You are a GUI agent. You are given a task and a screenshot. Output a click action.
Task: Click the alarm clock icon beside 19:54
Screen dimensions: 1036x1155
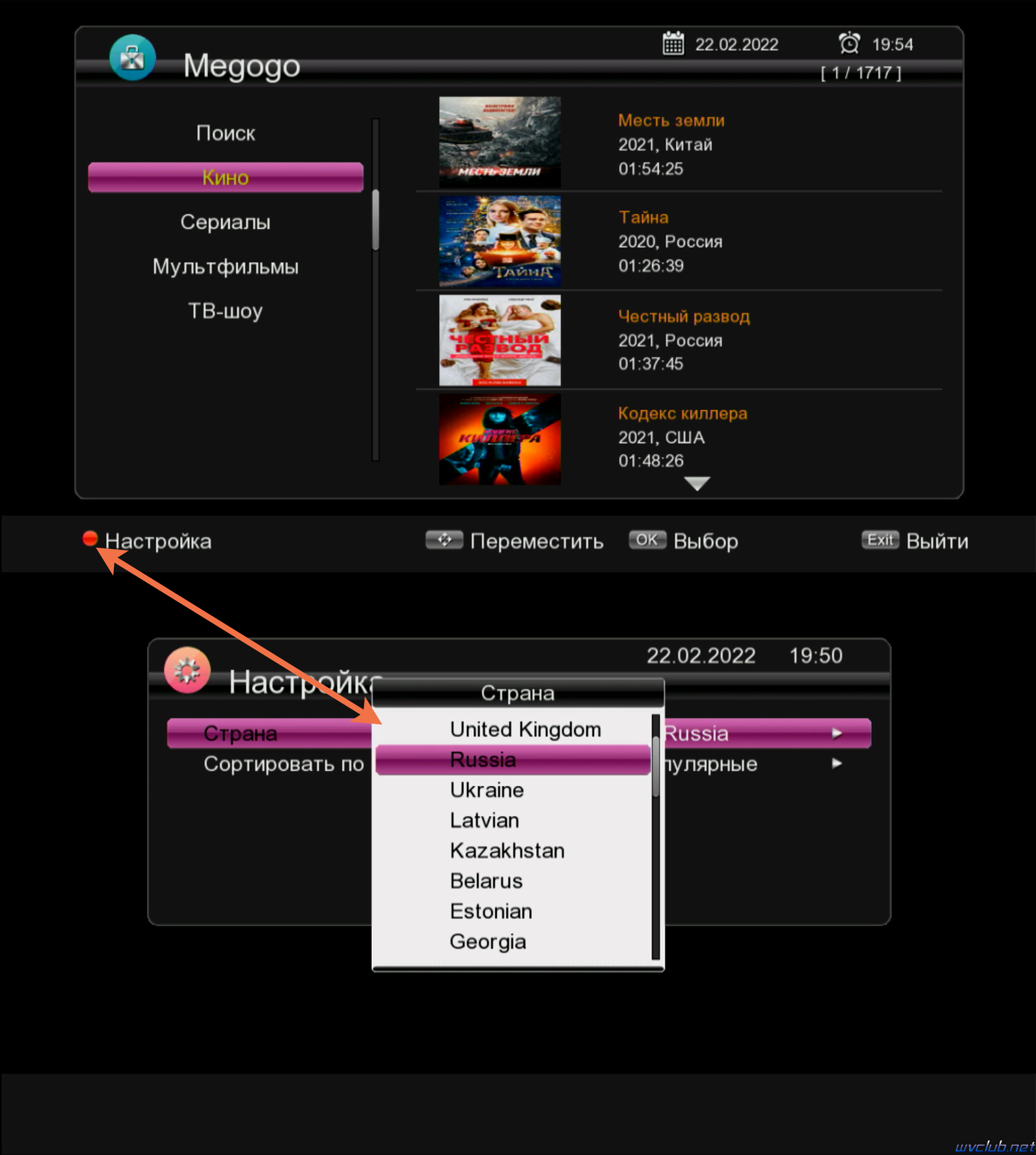(849, 43)
